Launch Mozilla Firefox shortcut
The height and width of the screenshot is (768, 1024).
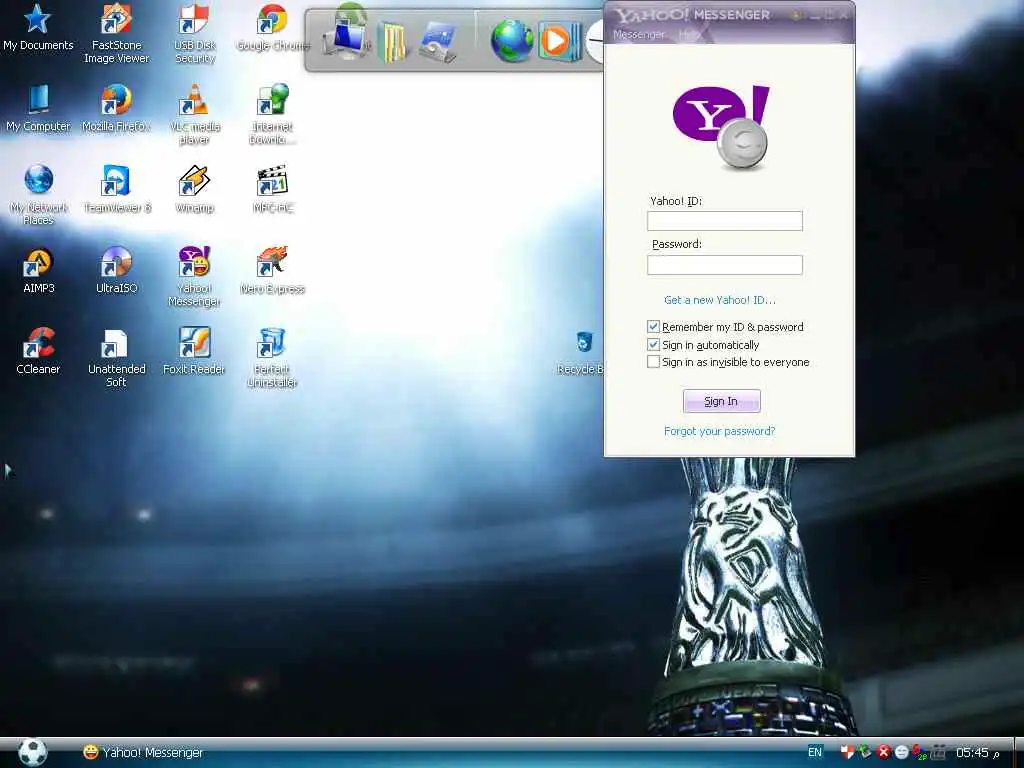pyautogui.click(x=116, y=108)
